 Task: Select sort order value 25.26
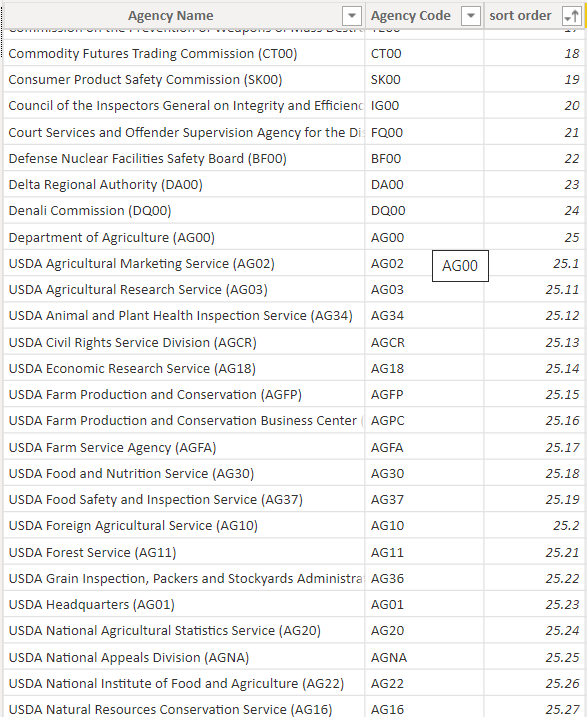pyautogui.click(x=534, y=684)
